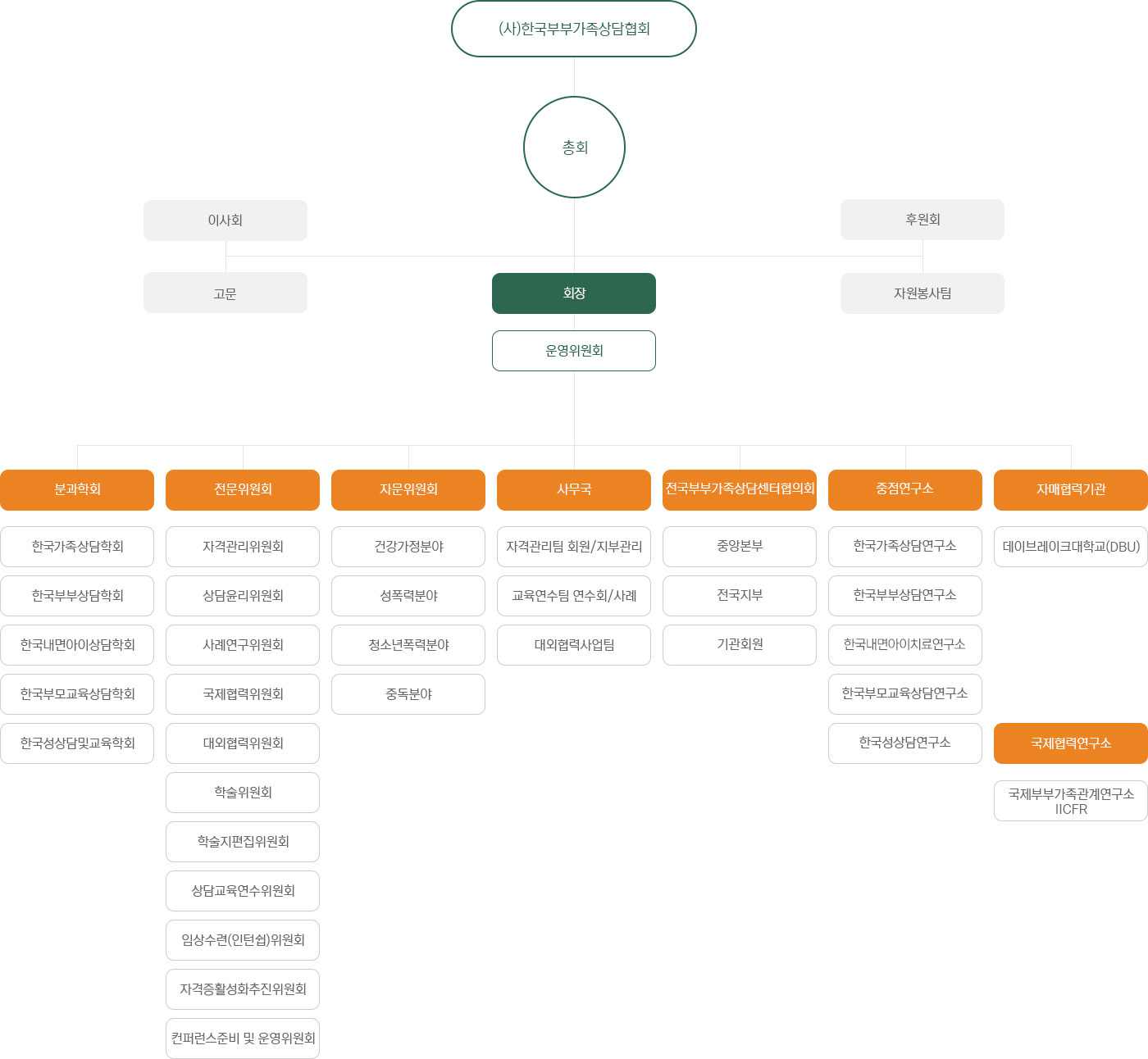The width and height of the screenshot is (1148, 1059).
Task: Click 상담윤리위원회 under 전문위원회
Action: (x=243, y=596)
